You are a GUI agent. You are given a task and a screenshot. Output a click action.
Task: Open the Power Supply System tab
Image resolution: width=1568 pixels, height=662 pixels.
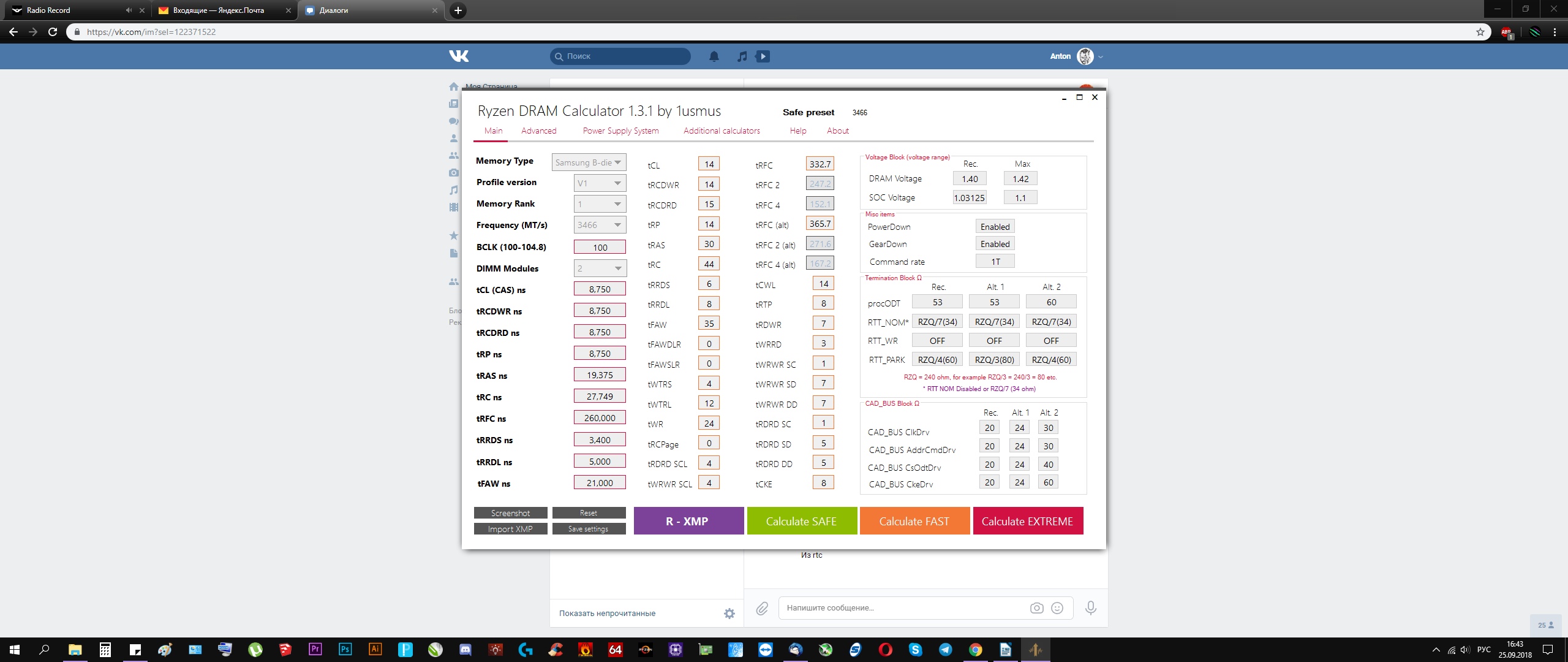click(x=620, y=131)
